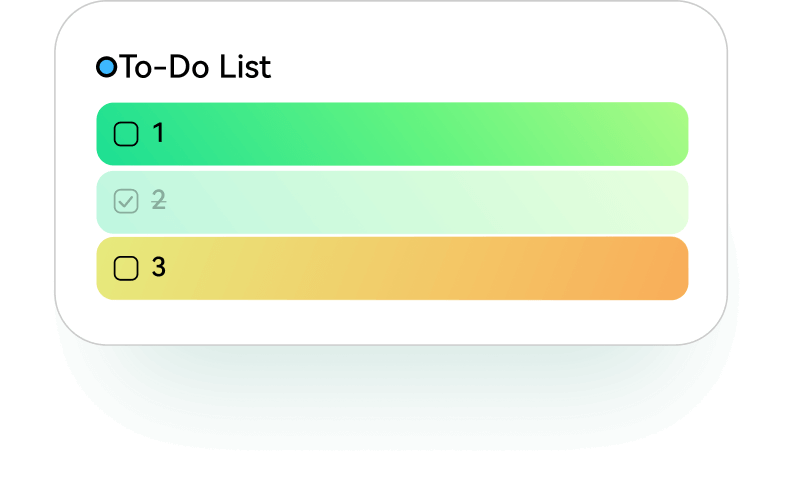Screen dimensions: 794x502
Task: Click the empty square icon in task 3
Action: click(x=126, y=268)
